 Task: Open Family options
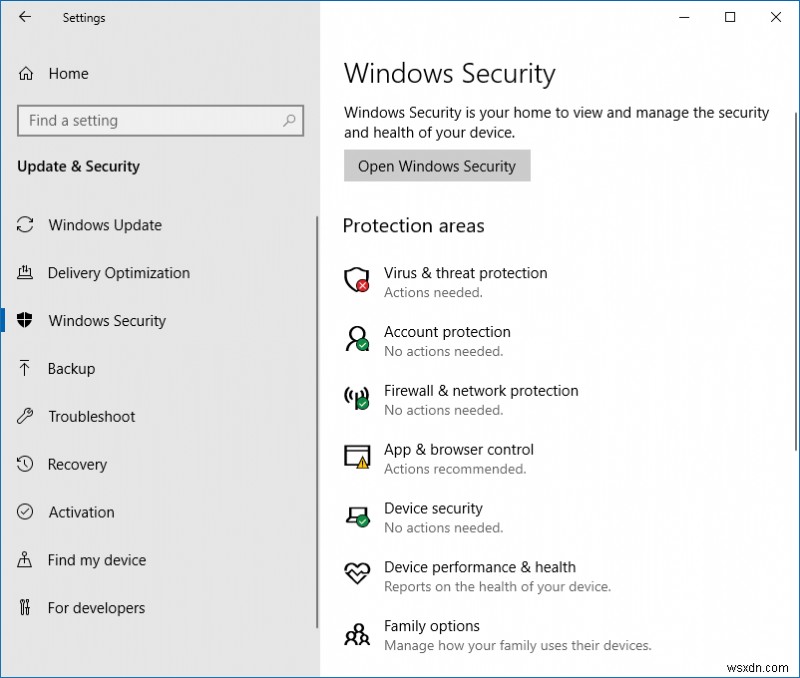point(431,626)
